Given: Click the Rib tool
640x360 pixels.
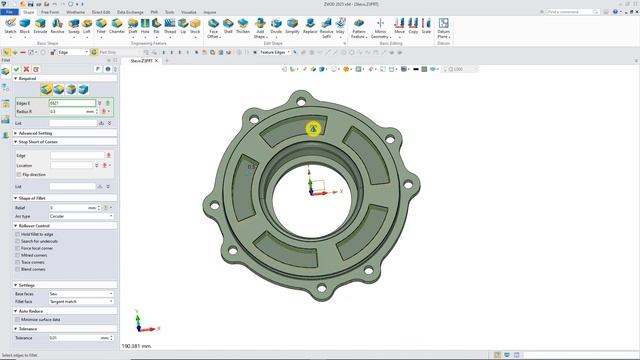Looking at the screenshot, I should pos(156,26).
